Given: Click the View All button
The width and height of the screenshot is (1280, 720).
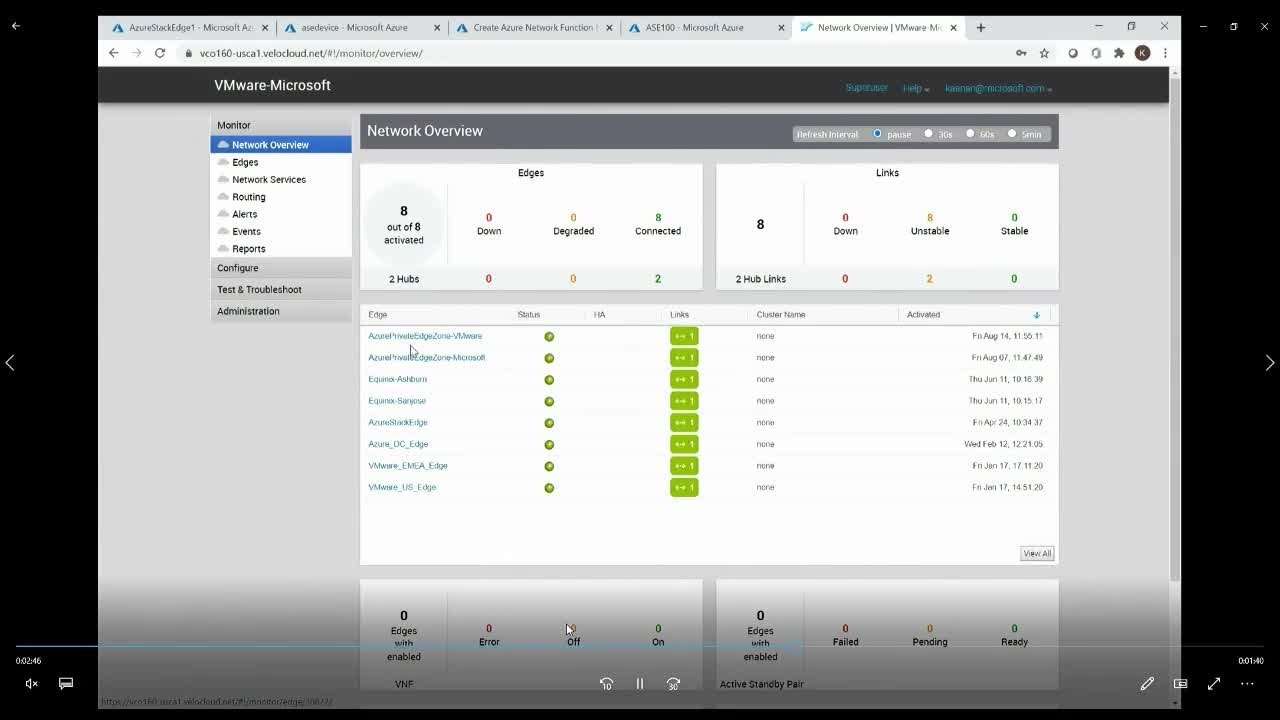Looking at the screenshot, I should point(1036,554).
